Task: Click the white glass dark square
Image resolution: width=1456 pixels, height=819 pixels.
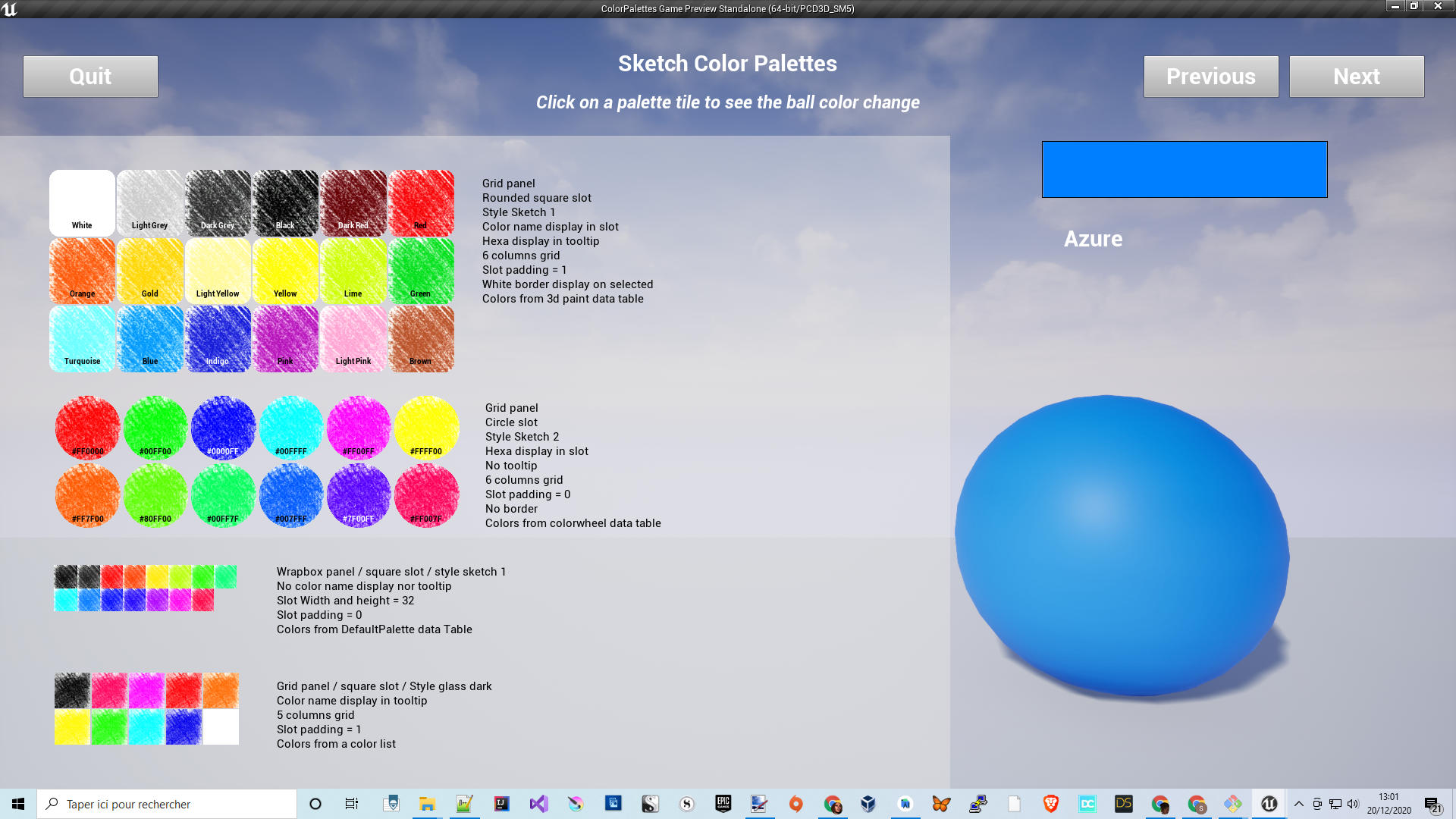Action: [221, 727]
